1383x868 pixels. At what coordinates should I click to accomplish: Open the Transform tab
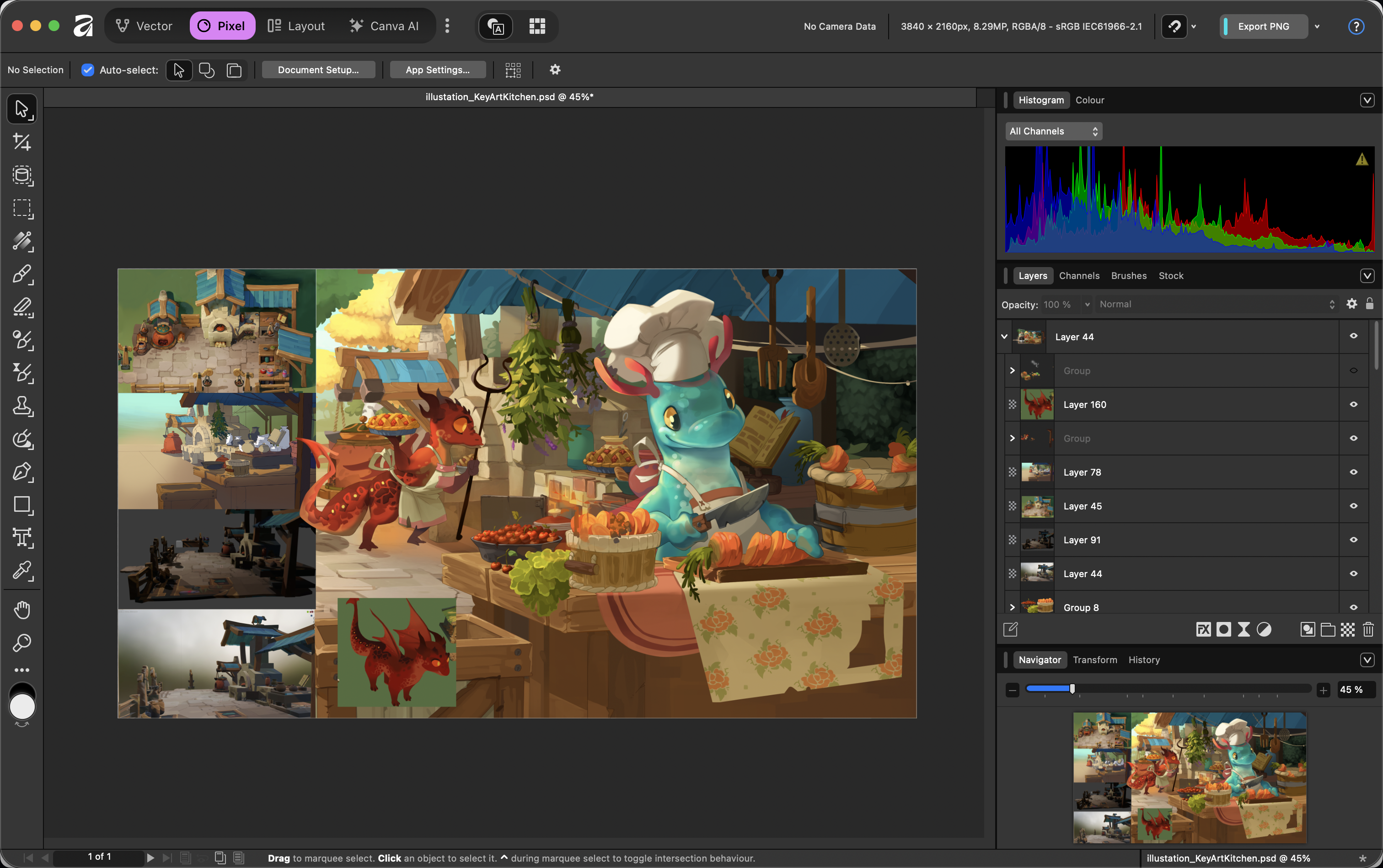click(1095, 659)
